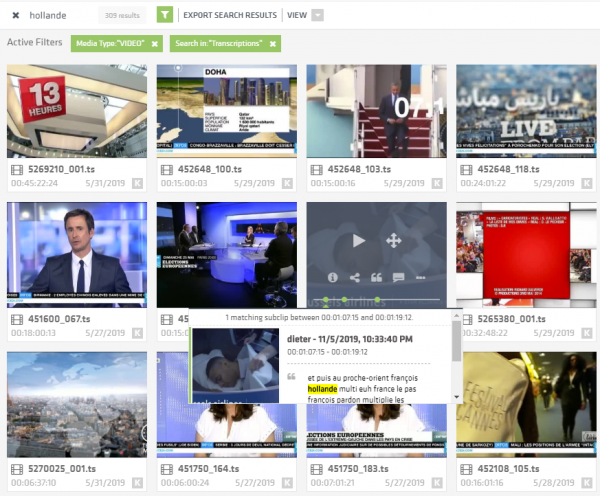Open the subclip thumbnail in the popup
Image resolution: width=600 pixels, height=496 pixels.
pos(236,365)
